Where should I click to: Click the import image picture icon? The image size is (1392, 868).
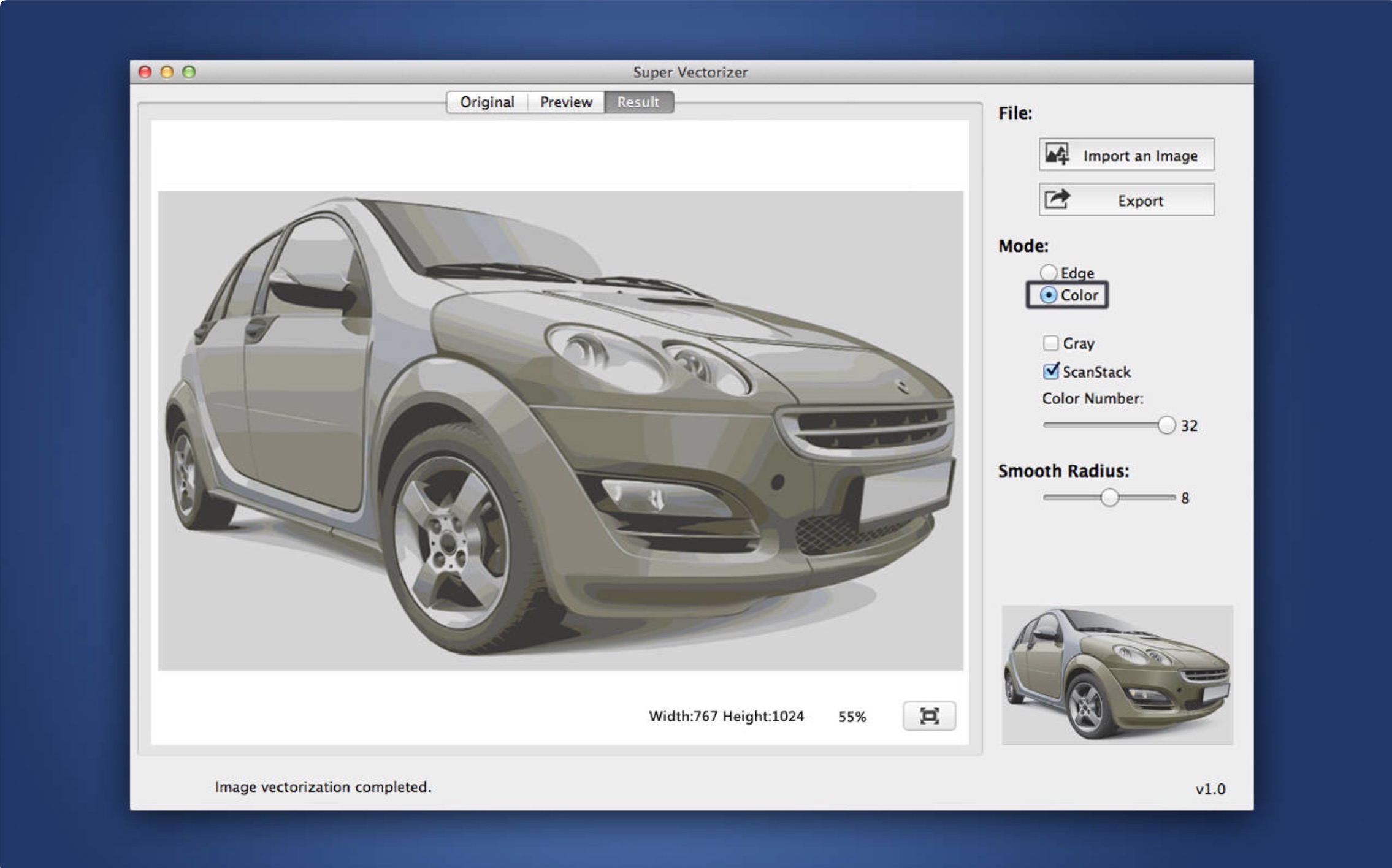coord(1057,154)
